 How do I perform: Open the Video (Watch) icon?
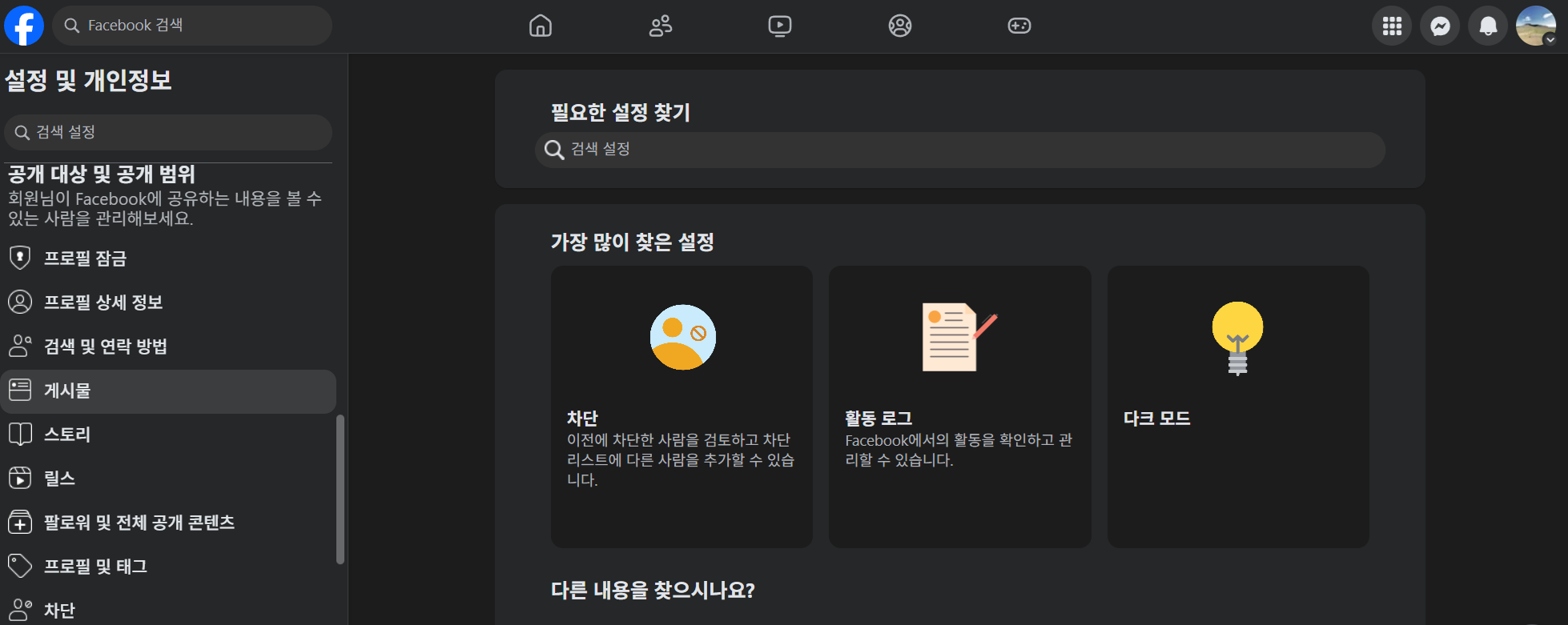(x=780, y=26)
